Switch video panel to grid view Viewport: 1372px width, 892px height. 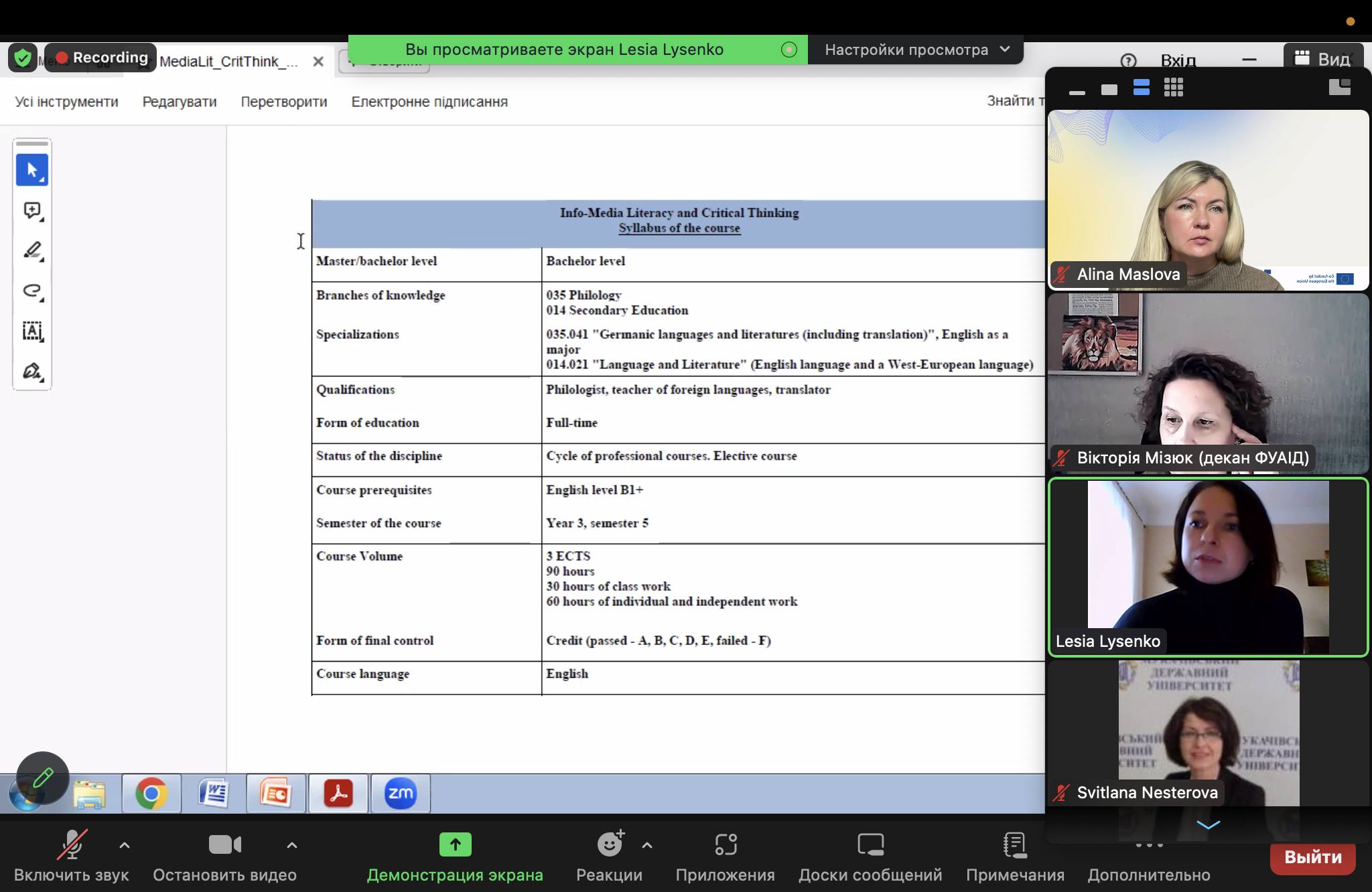pos(1173,88)
